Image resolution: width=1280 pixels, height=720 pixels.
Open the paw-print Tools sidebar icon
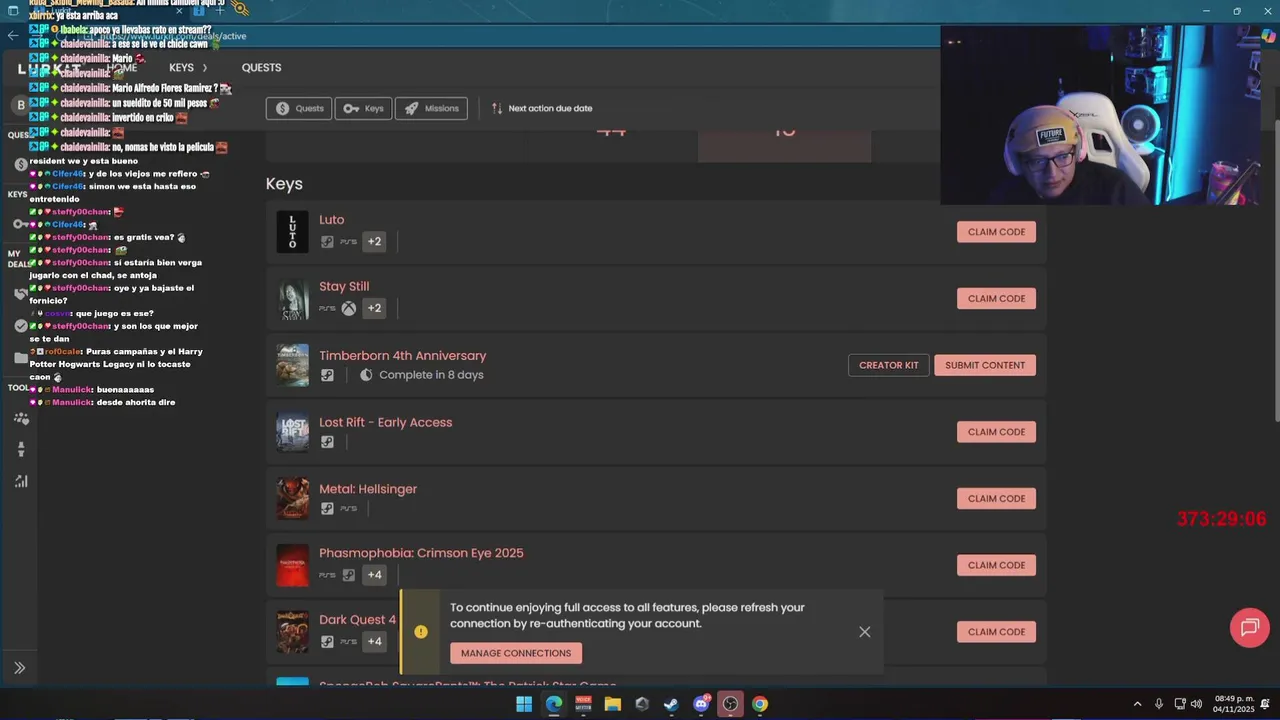(20, 419)
